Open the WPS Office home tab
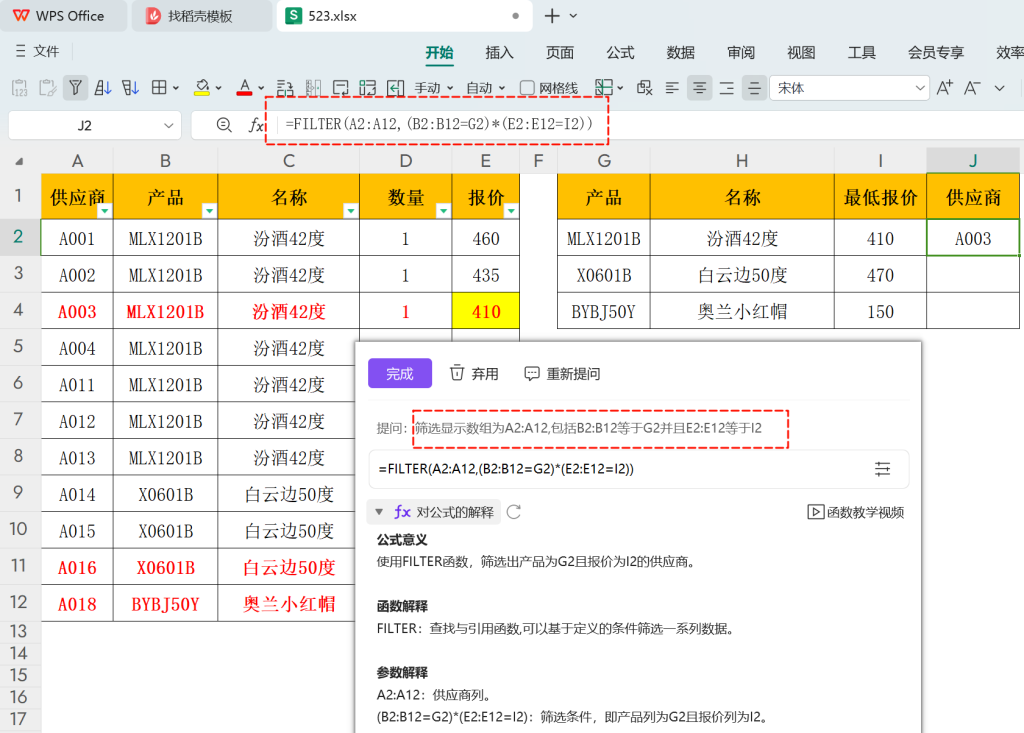 click(x=63, y=16)
